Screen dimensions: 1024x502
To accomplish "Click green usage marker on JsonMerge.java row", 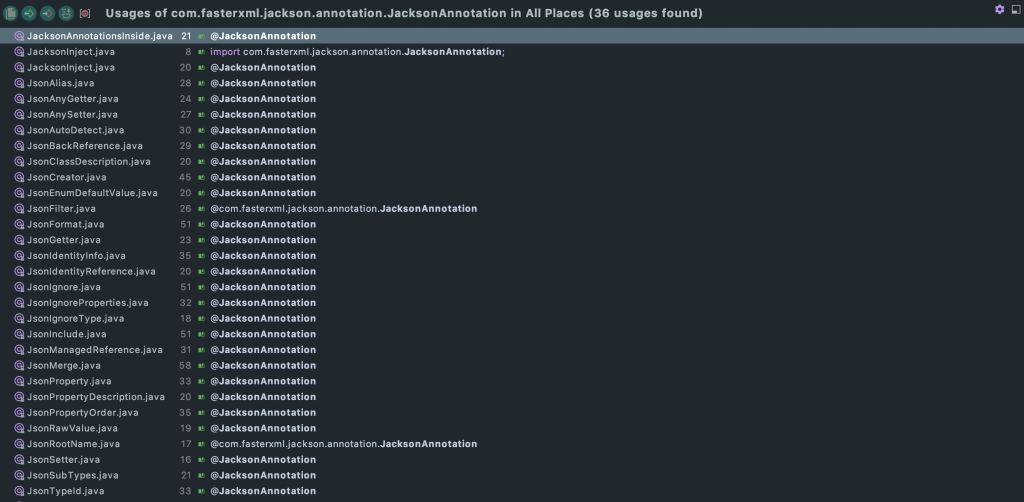I will (x=201, y=366).
